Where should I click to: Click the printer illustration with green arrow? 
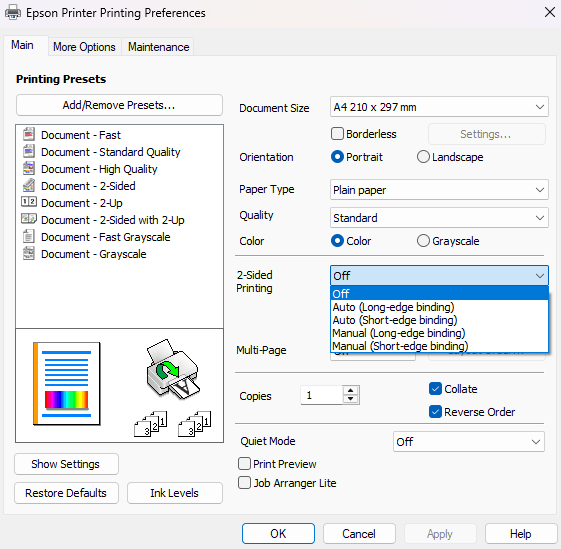(x=173, y=369)
